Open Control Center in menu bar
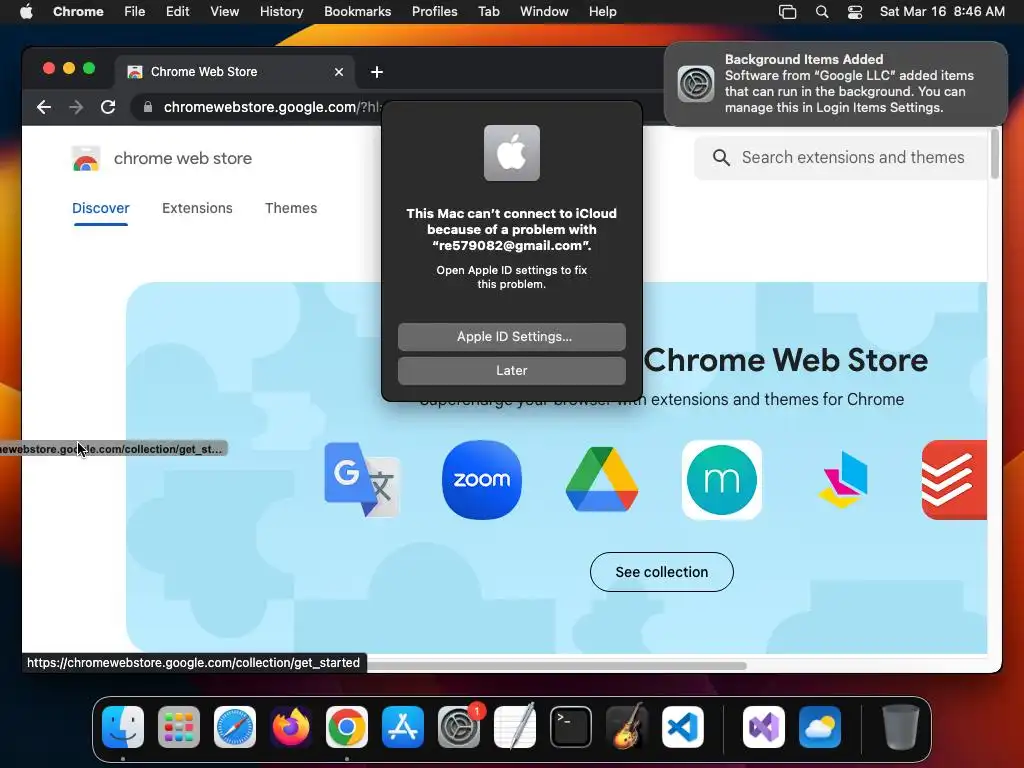This screenshot has height=768, width=1024. [855, 12]
